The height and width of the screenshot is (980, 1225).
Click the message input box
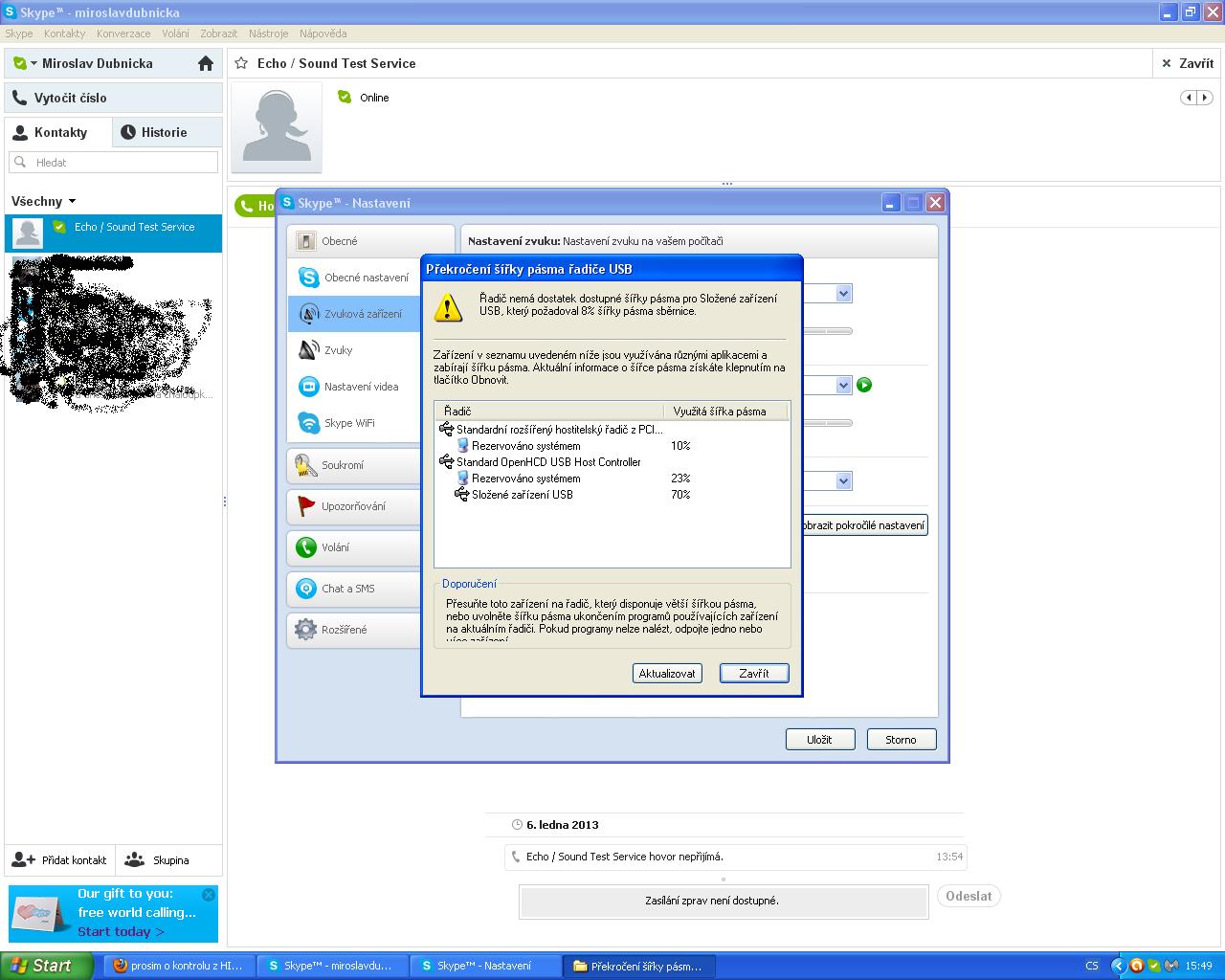pyautogui.click(x=724, y=901)
